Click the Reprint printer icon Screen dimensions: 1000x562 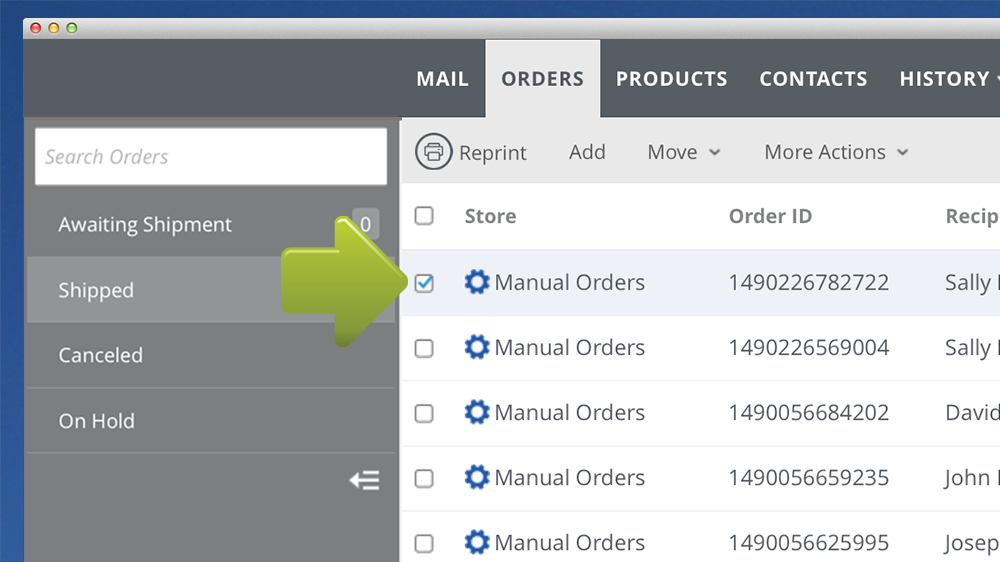[x=433, y=152]
